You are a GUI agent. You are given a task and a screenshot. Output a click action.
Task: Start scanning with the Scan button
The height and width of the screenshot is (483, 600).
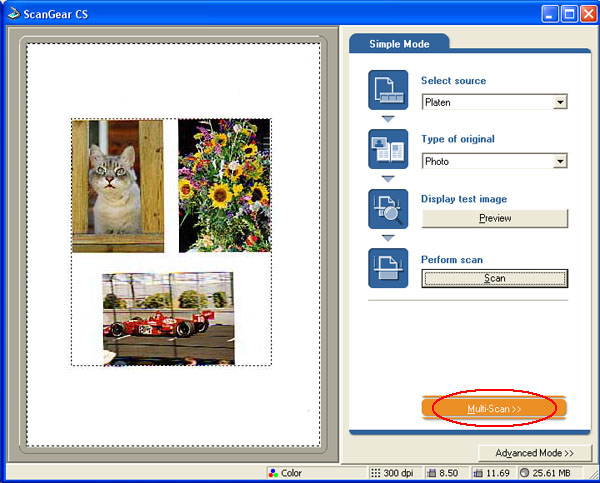pos(495,278)
